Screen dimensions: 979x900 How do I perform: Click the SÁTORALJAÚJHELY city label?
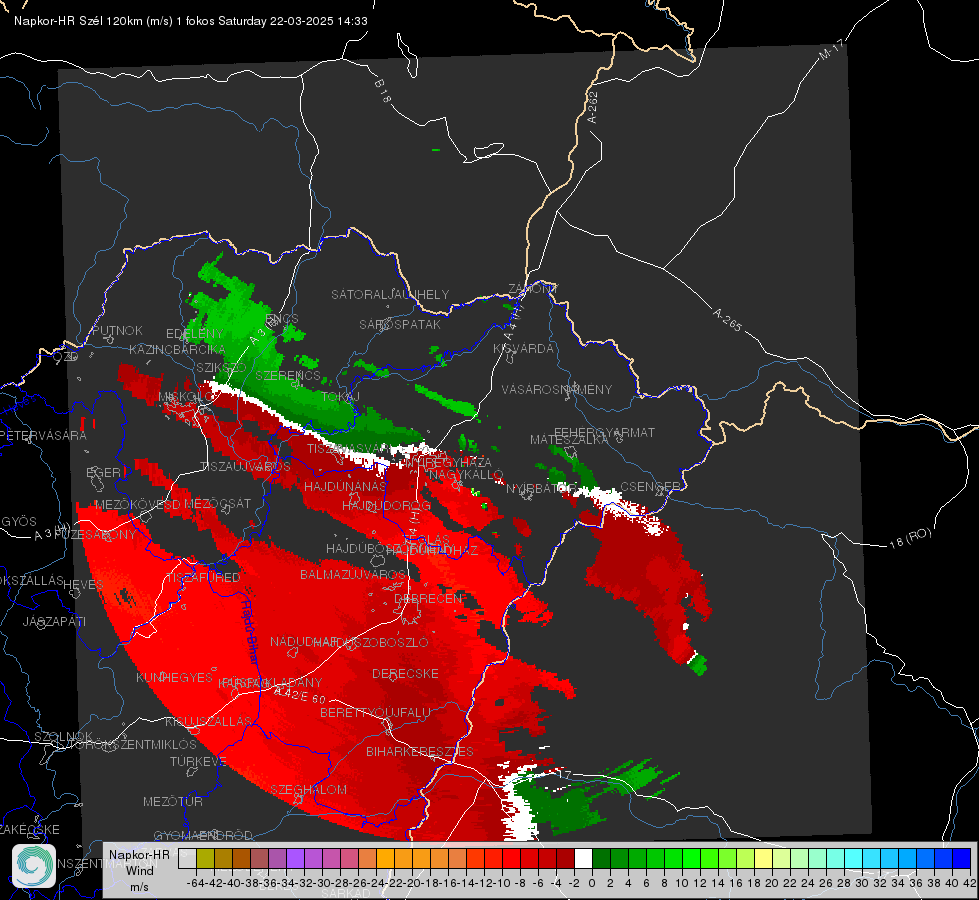390,294
